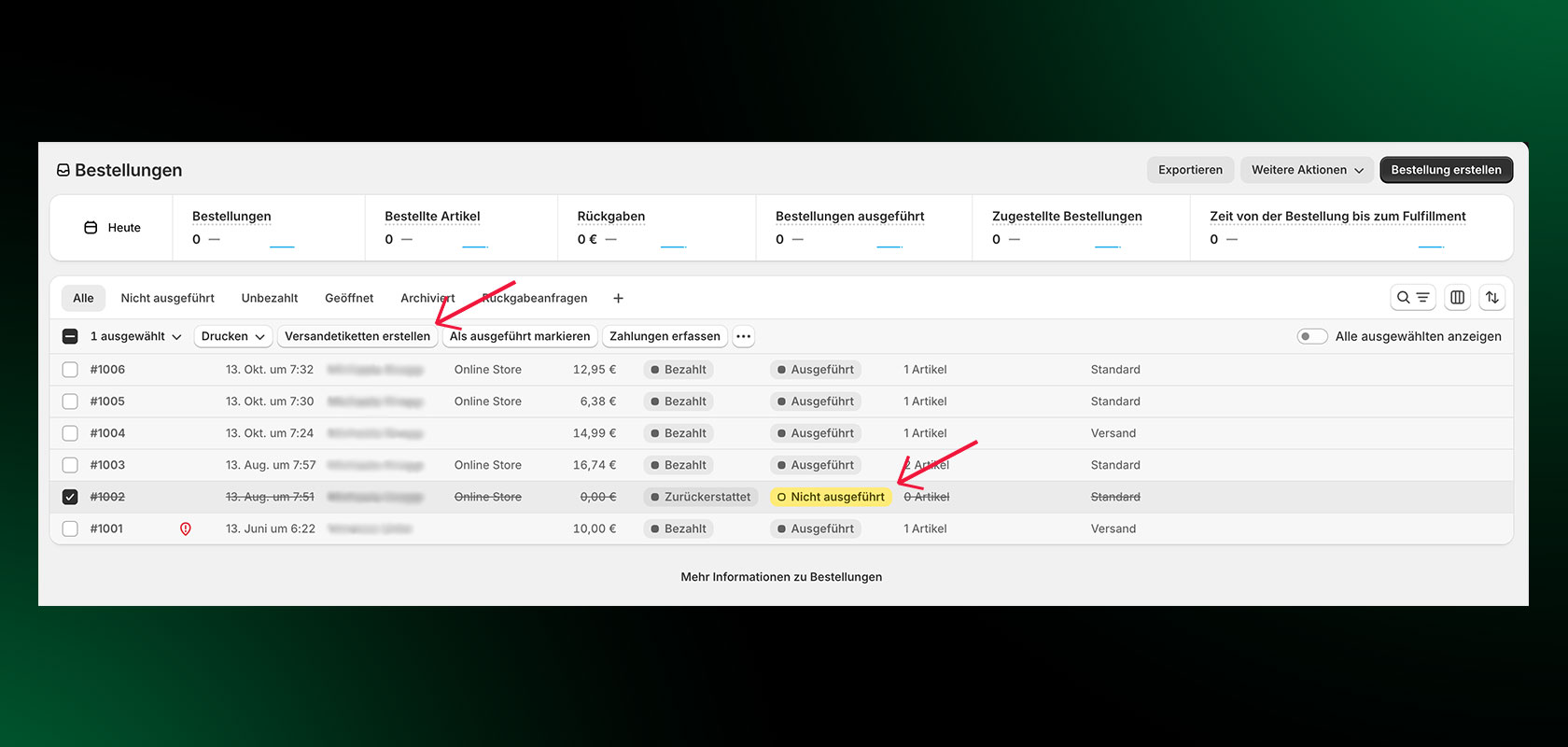This screenshot has height=747, width=1568.
Task: Check the box for order #1005
Action: [x=70, y=402]
